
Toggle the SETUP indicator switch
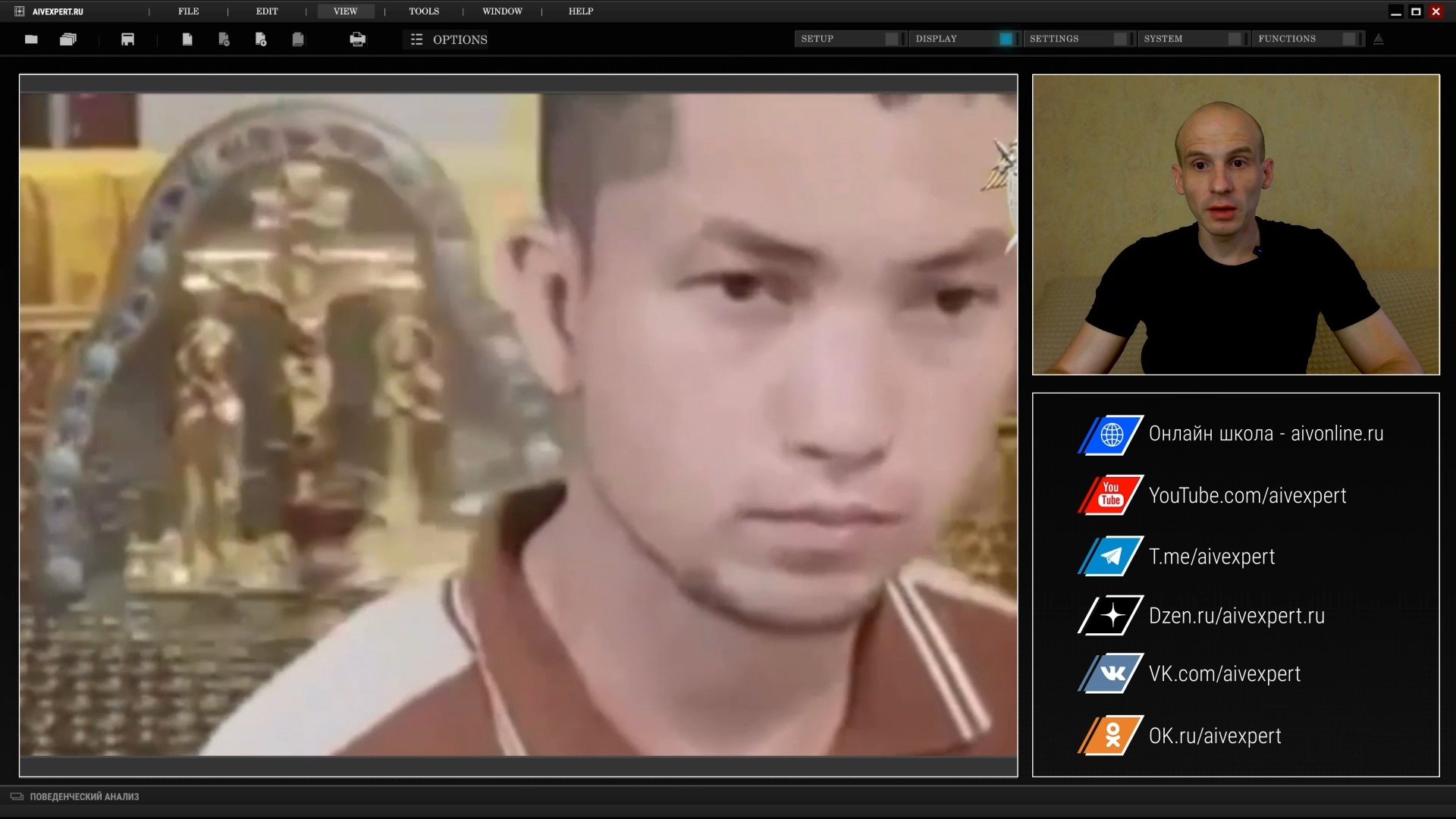[892, 39]
